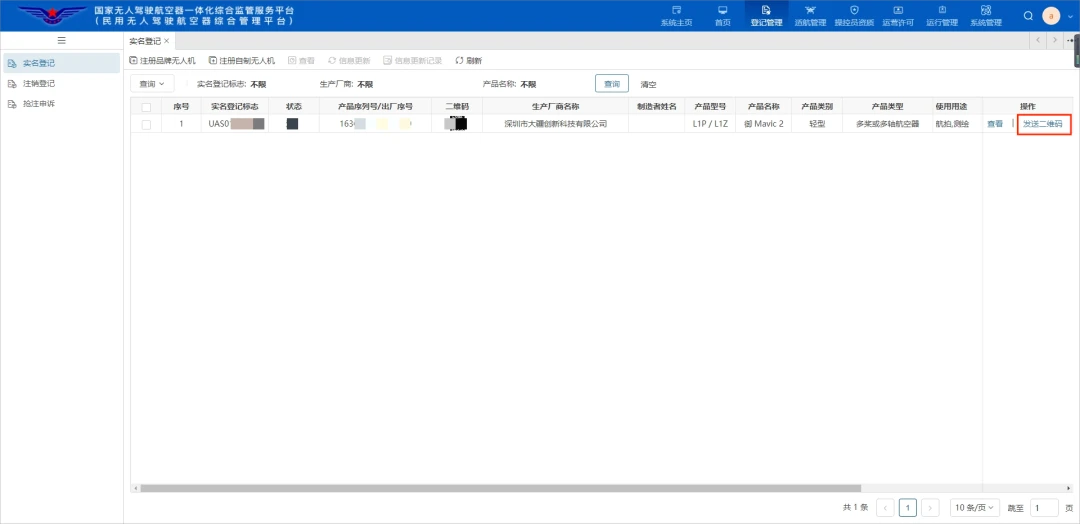Click the greyed 查看 toolbar button
Image resolution: width=1080 pixels, height=524 pixels.
coord(301,61)
